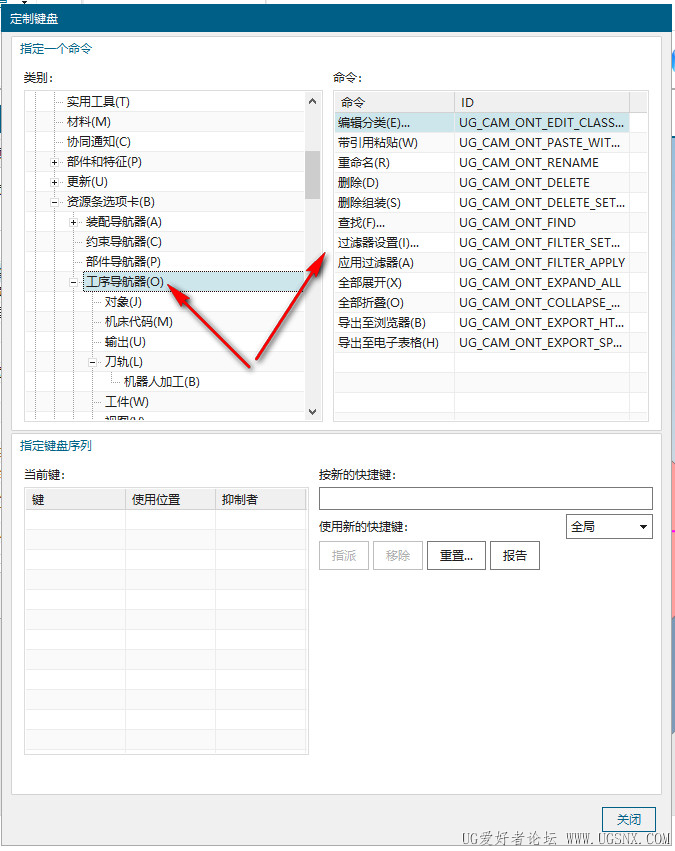The width and height of the screenshot is (675, 851).
Task: Click category list scroll up arrow
Action: [312, 101]
